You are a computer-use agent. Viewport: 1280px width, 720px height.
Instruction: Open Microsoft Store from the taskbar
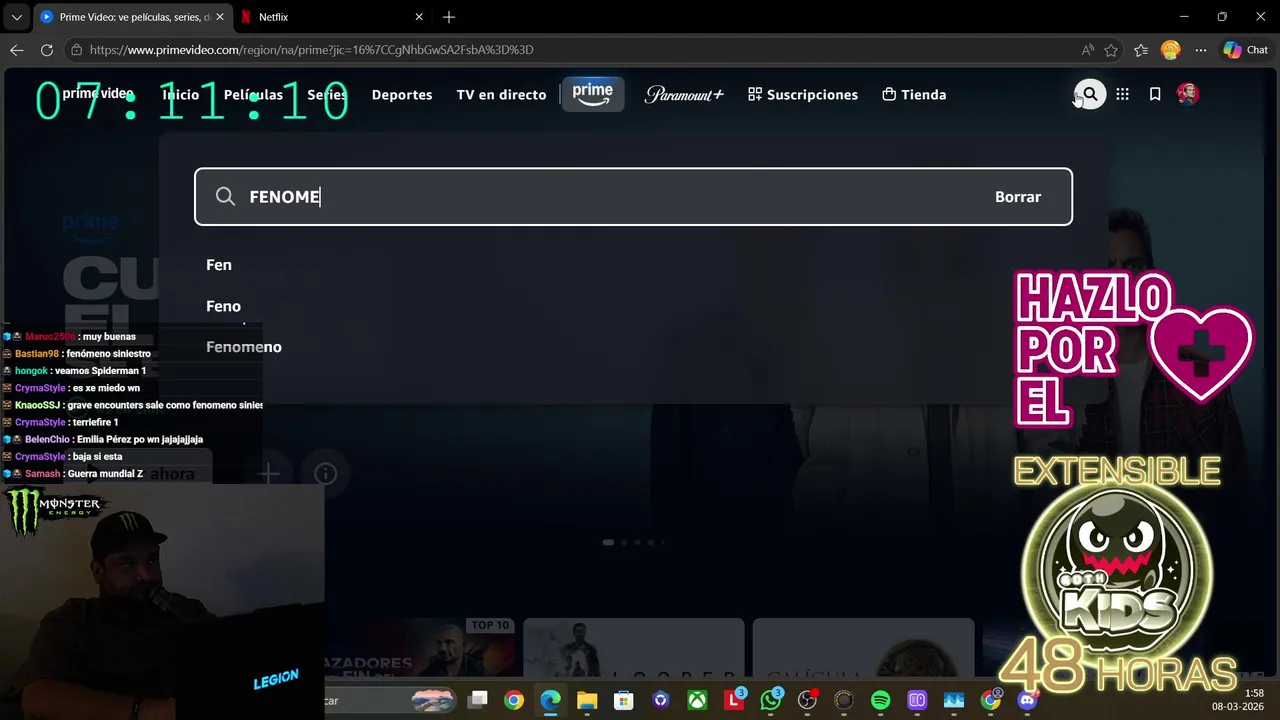point(624,700)
